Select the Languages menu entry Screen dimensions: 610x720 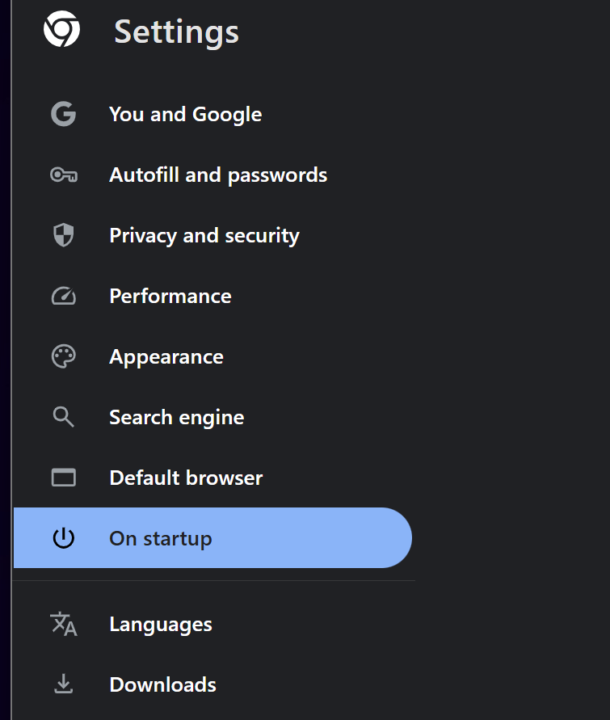point(160,625)
